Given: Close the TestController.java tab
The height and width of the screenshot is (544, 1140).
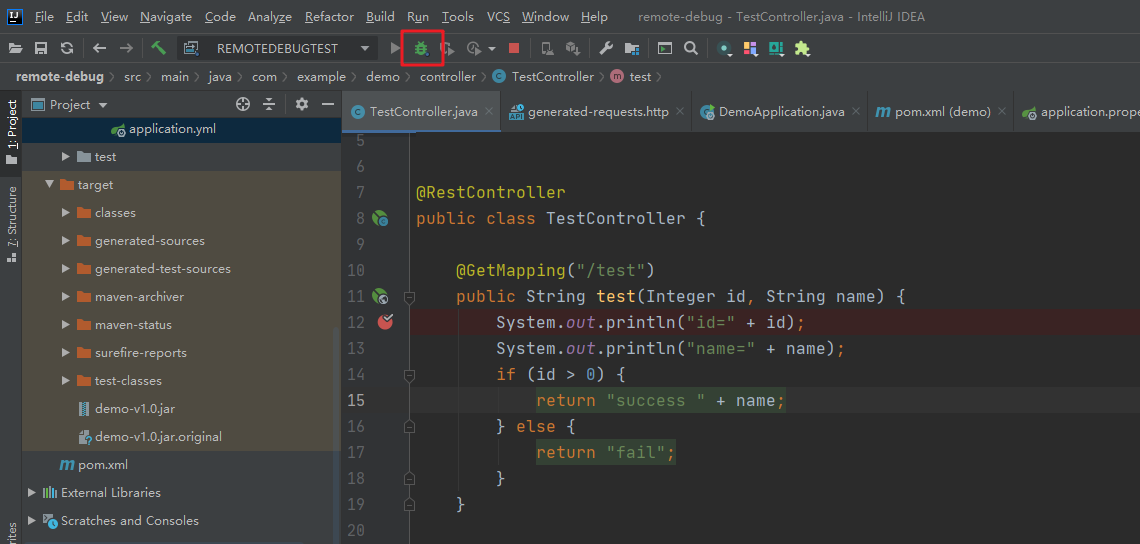Looking at the screenshot, I should 489,112.
